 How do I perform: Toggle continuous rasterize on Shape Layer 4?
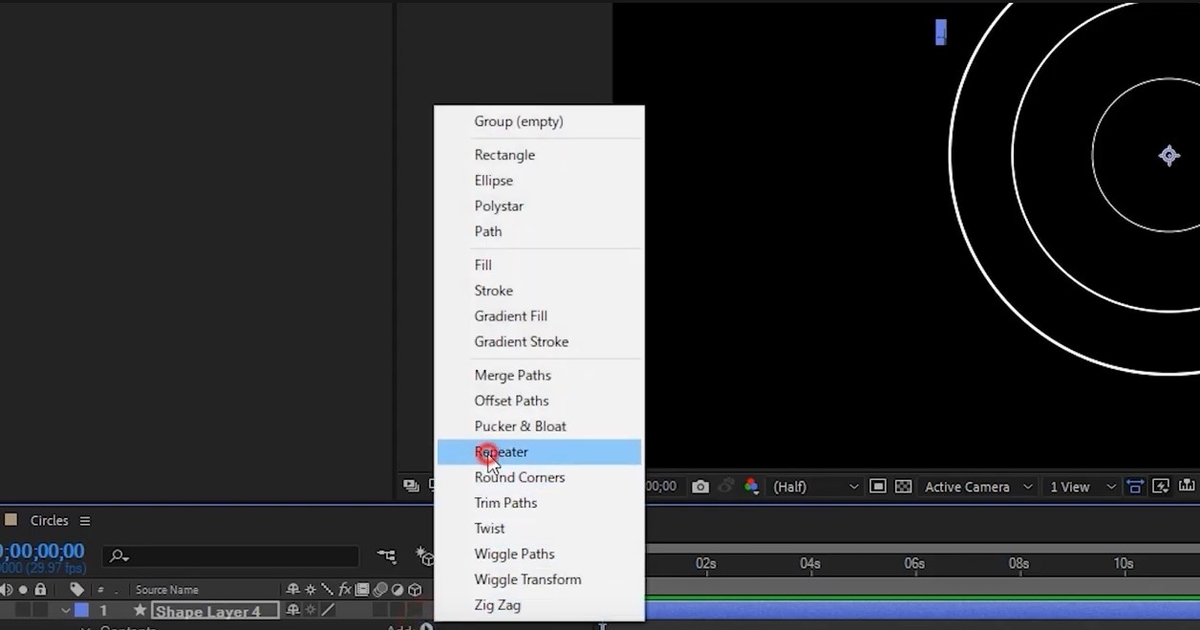(x=311, y=610)
